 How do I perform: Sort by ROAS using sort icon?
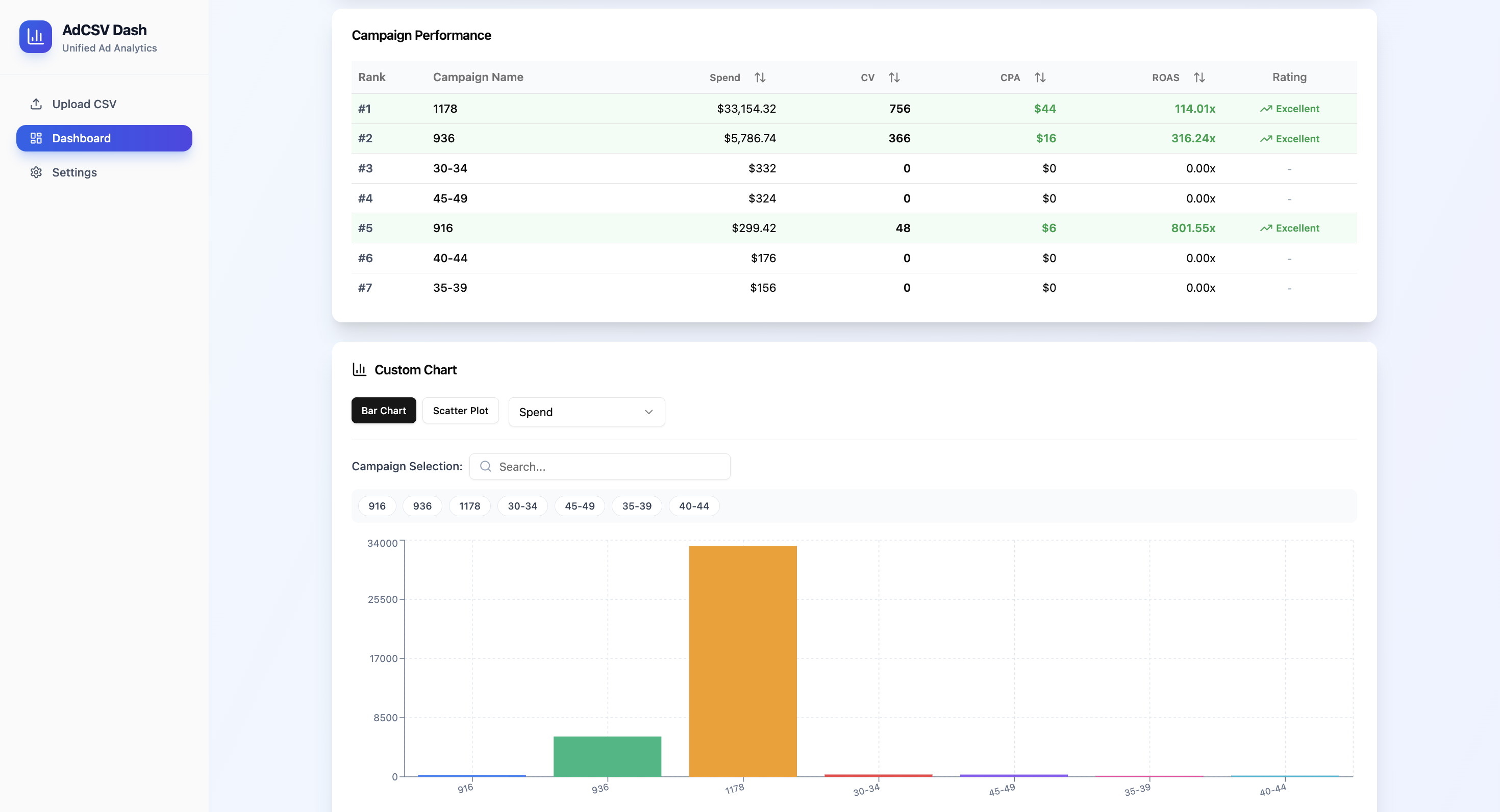pyautogui.click(x=1199, y=77)
